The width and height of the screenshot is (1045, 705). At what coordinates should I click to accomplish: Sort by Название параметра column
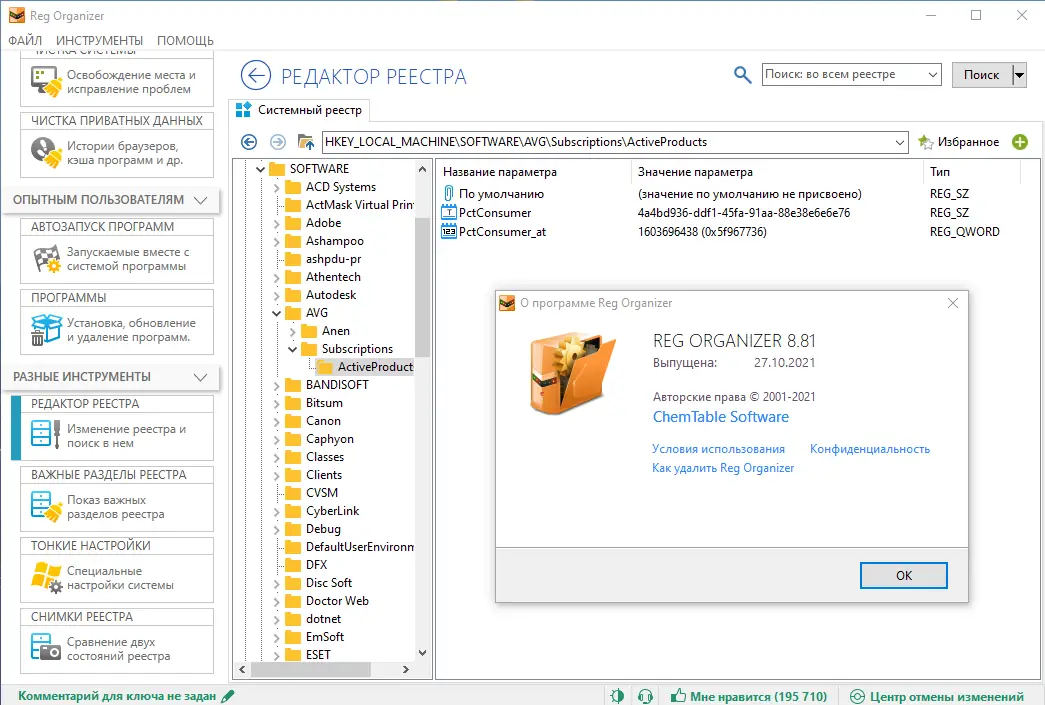[x=500, y=172]
